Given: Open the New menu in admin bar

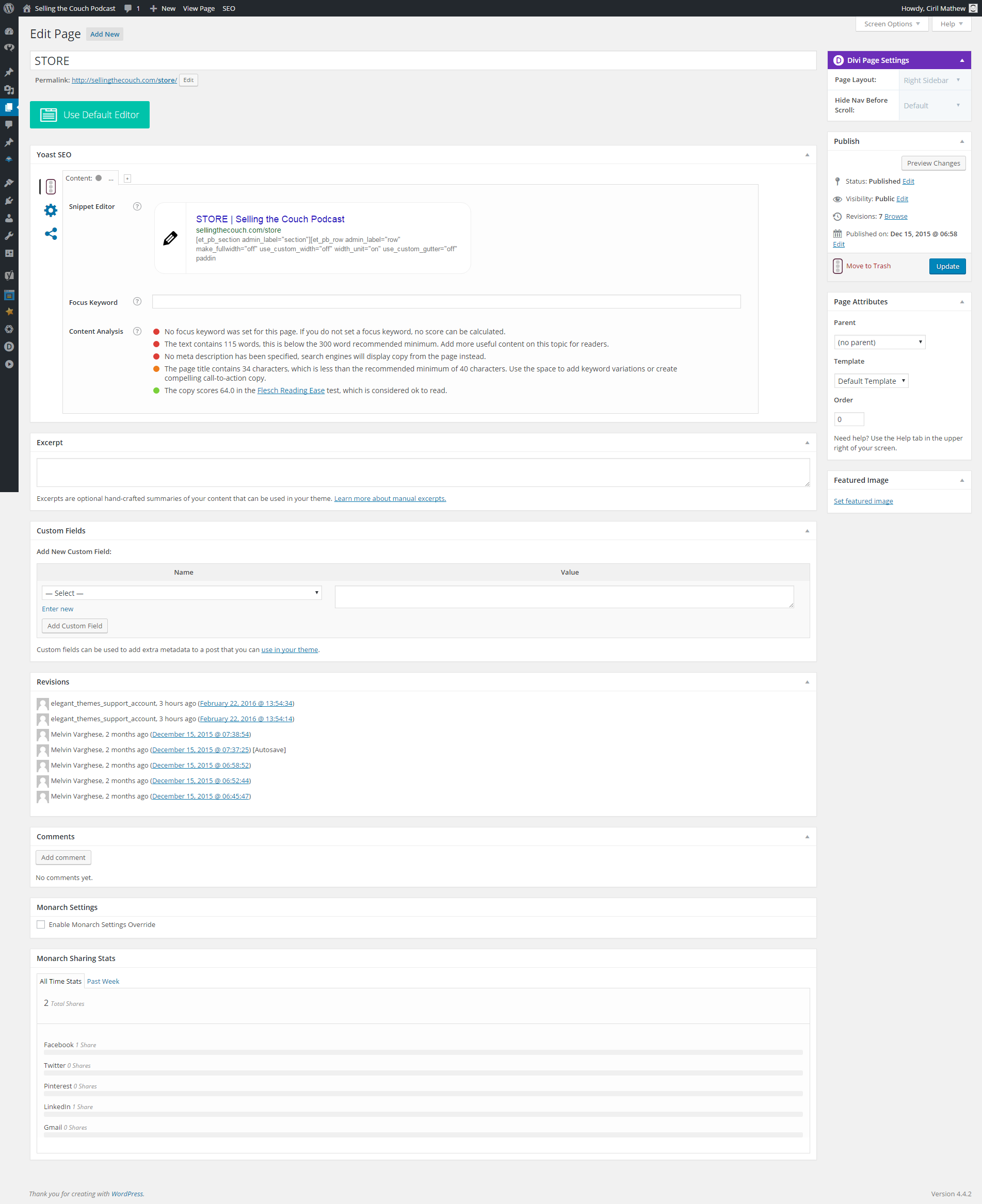Looking at the screenshot, I should pyautogui.click(x=163, y=8).
